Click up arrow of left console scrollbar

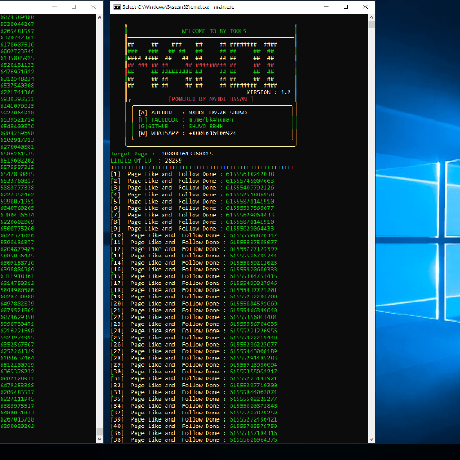99,17
